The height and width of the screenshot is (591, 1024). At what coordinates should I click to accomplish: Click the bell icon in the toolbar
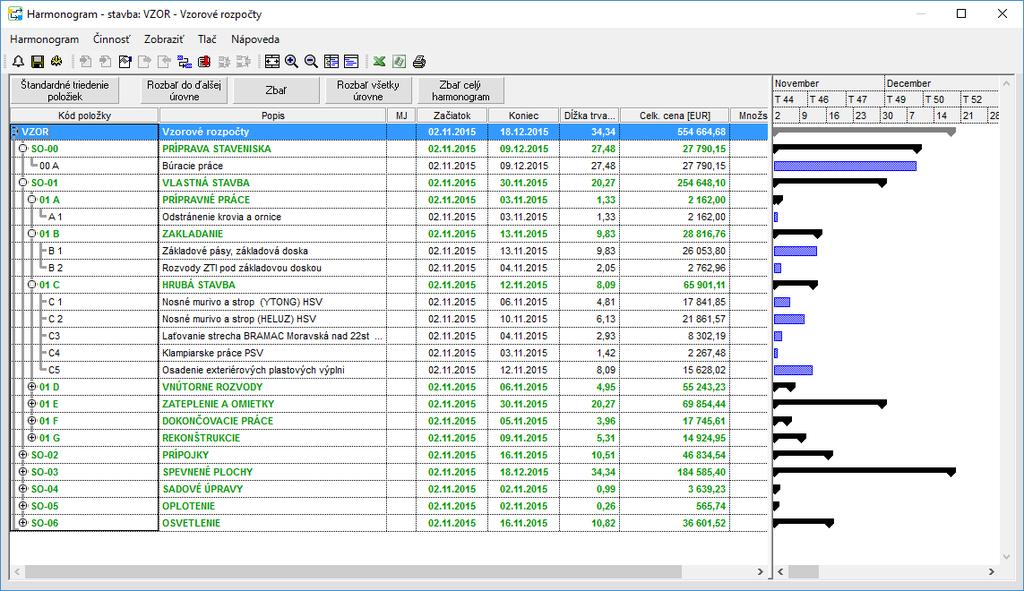(x=18, y=61)
